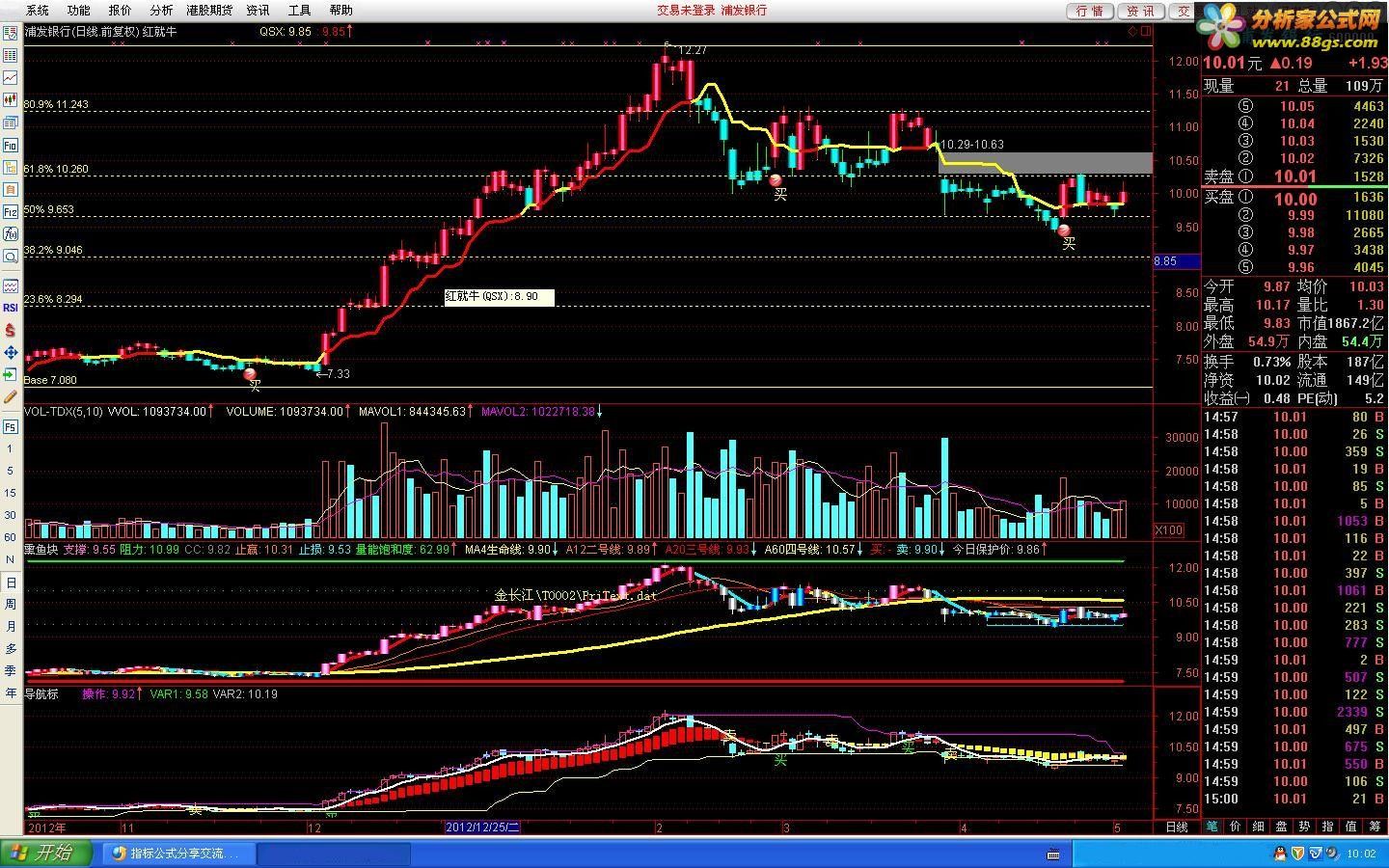
Task: Click the wave indicator sidebar icon
Action: click(x=11, y=285)
